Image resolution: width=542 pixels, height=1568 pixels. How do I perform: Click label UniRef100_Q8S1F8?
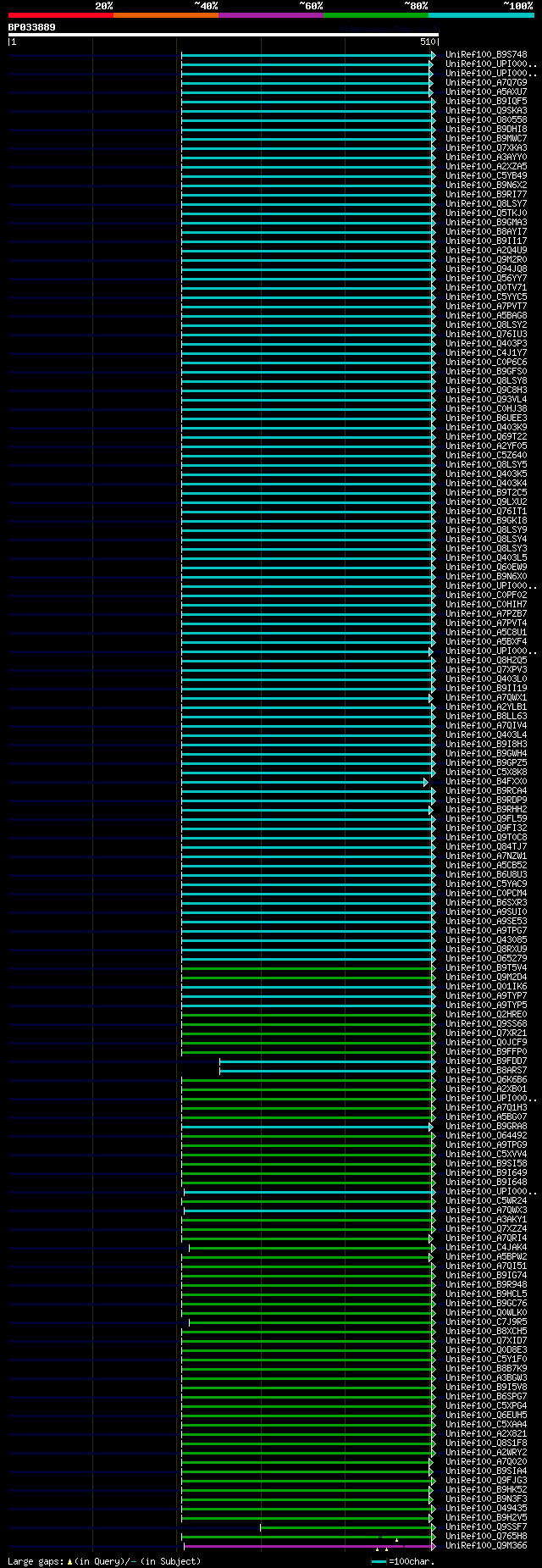486,1443
